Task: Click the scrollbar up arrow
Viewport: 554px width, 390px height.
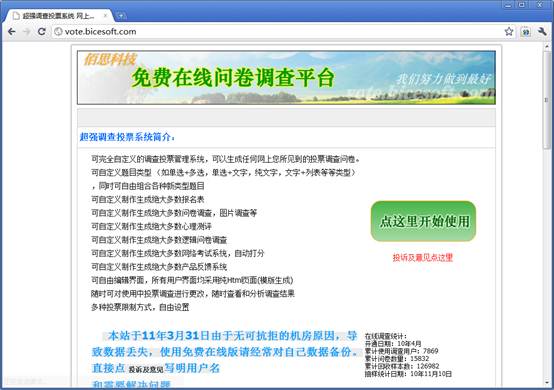Action: point(547,47)
